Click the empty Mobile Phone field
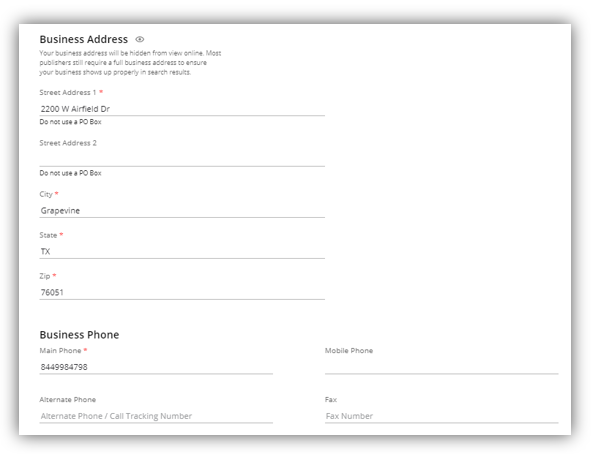595x454 pixels. 442,367
